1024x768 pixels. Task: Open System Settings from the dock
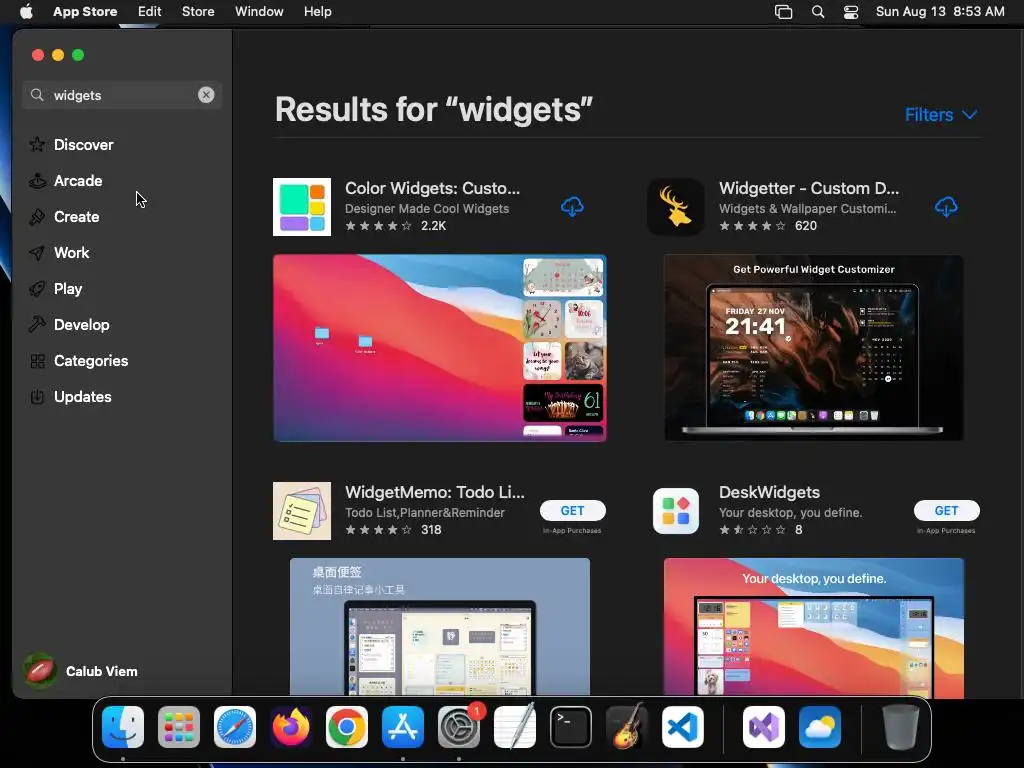459,727
